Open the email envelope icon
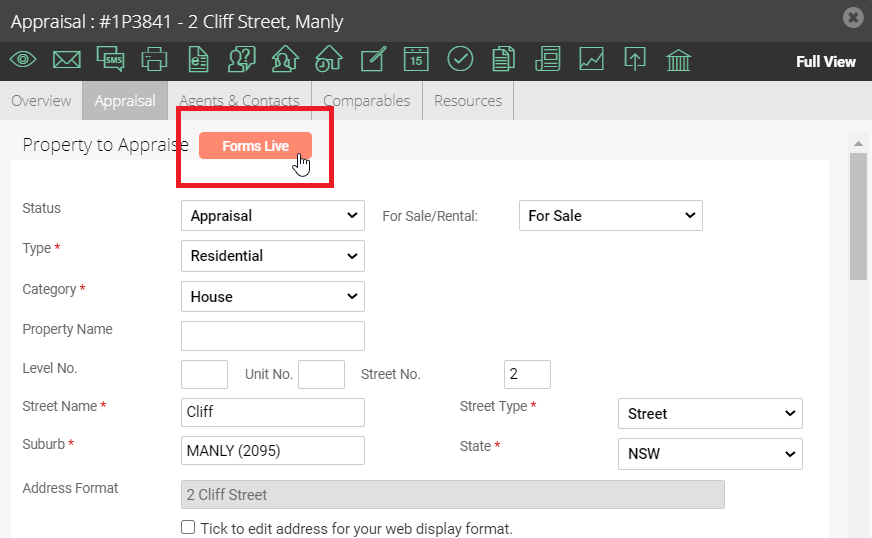Screen dimensions: 872x538 tap(67, 59)
